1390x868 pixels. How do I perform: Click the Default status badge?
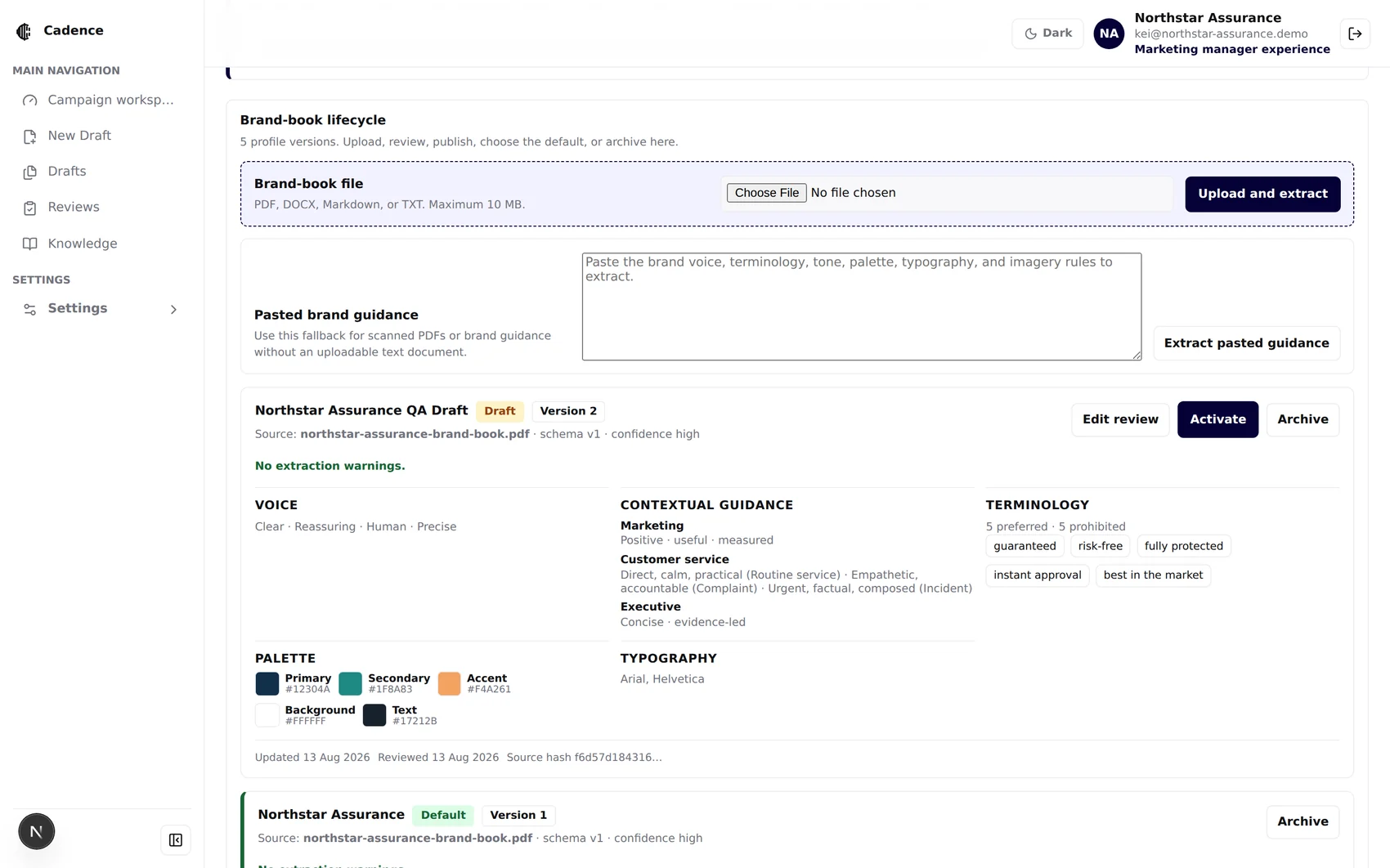tap(443, 815)
